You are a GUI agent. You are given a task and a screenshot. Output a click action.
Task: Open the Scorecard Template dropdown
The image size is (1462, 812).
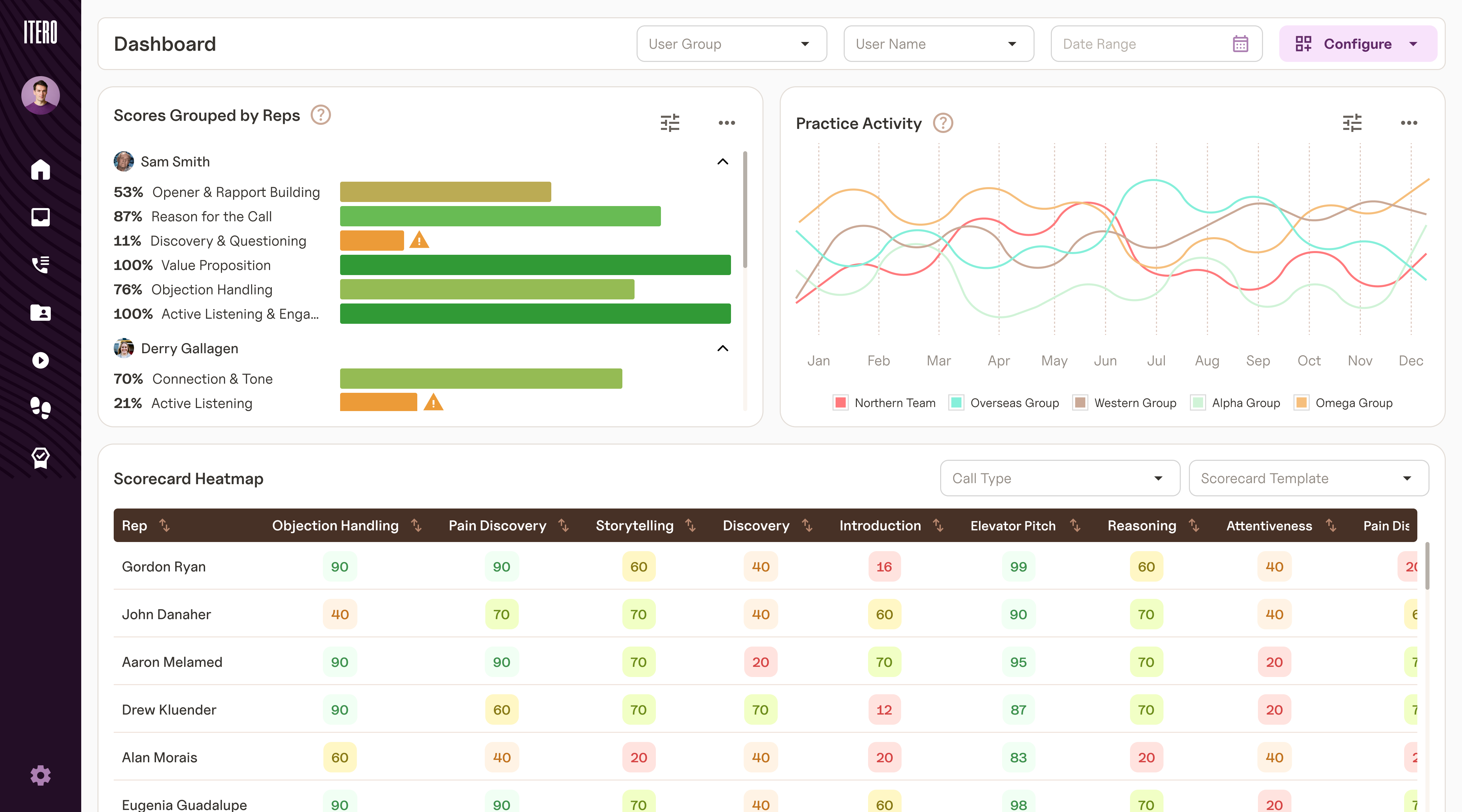tap(1308, 478)
